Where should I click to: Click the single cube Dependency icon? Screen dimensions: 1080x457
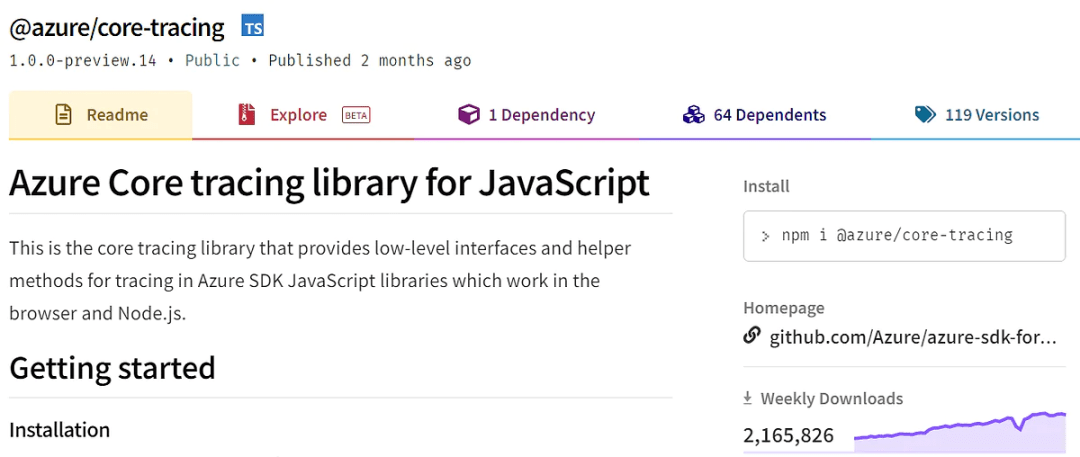468,115
